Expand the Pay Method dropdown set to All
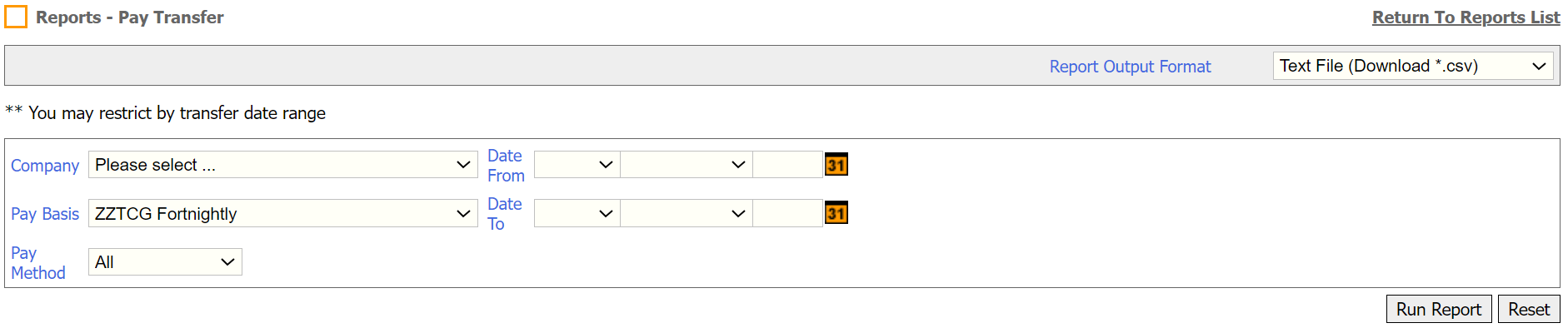The width and height of the screenshot is (1568, 328). pyautogui.click(x=165, y=261)
